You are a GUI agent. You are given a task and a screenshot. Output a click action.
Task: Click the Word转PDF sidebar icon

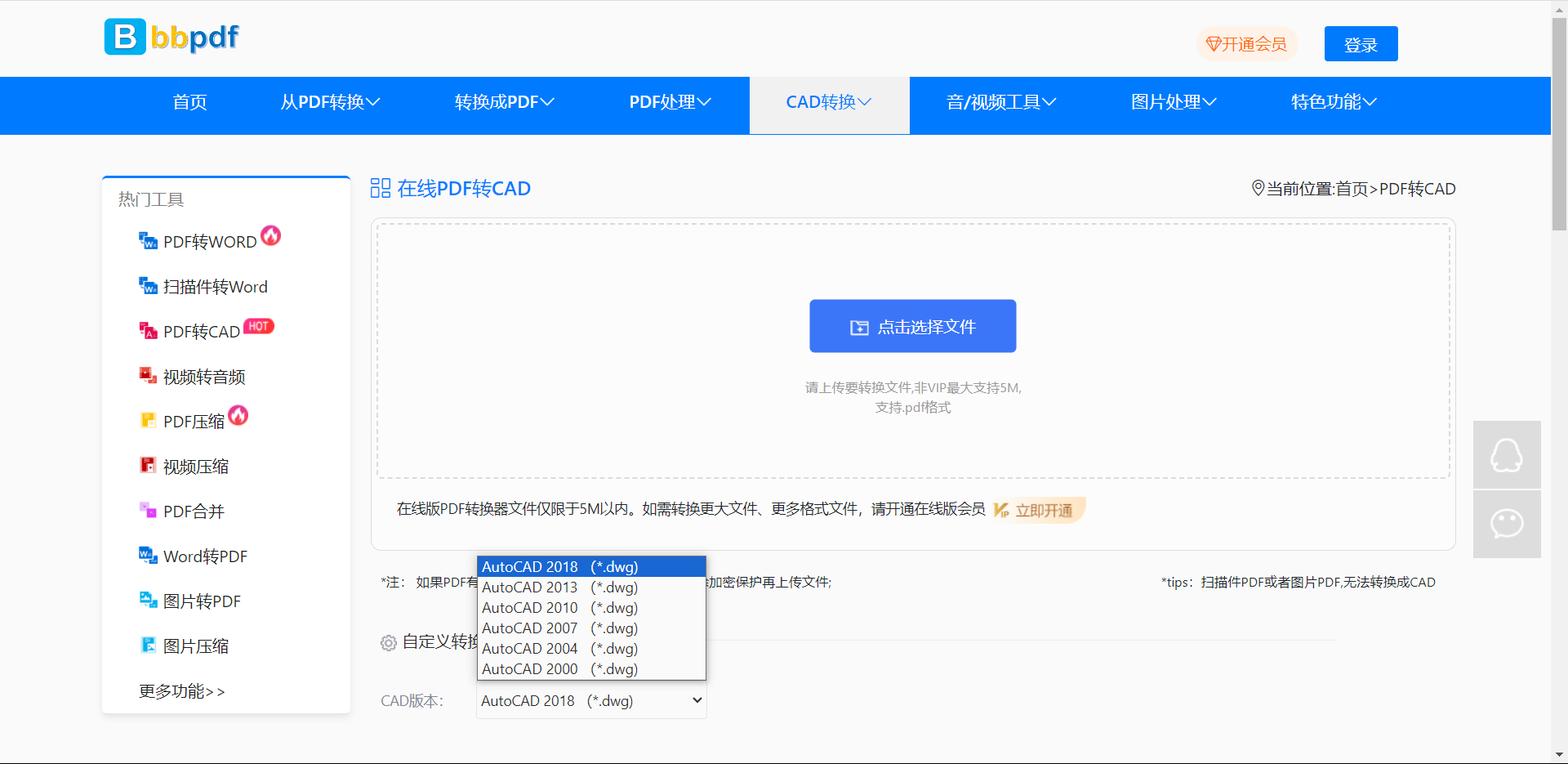[x=148, y=556]
